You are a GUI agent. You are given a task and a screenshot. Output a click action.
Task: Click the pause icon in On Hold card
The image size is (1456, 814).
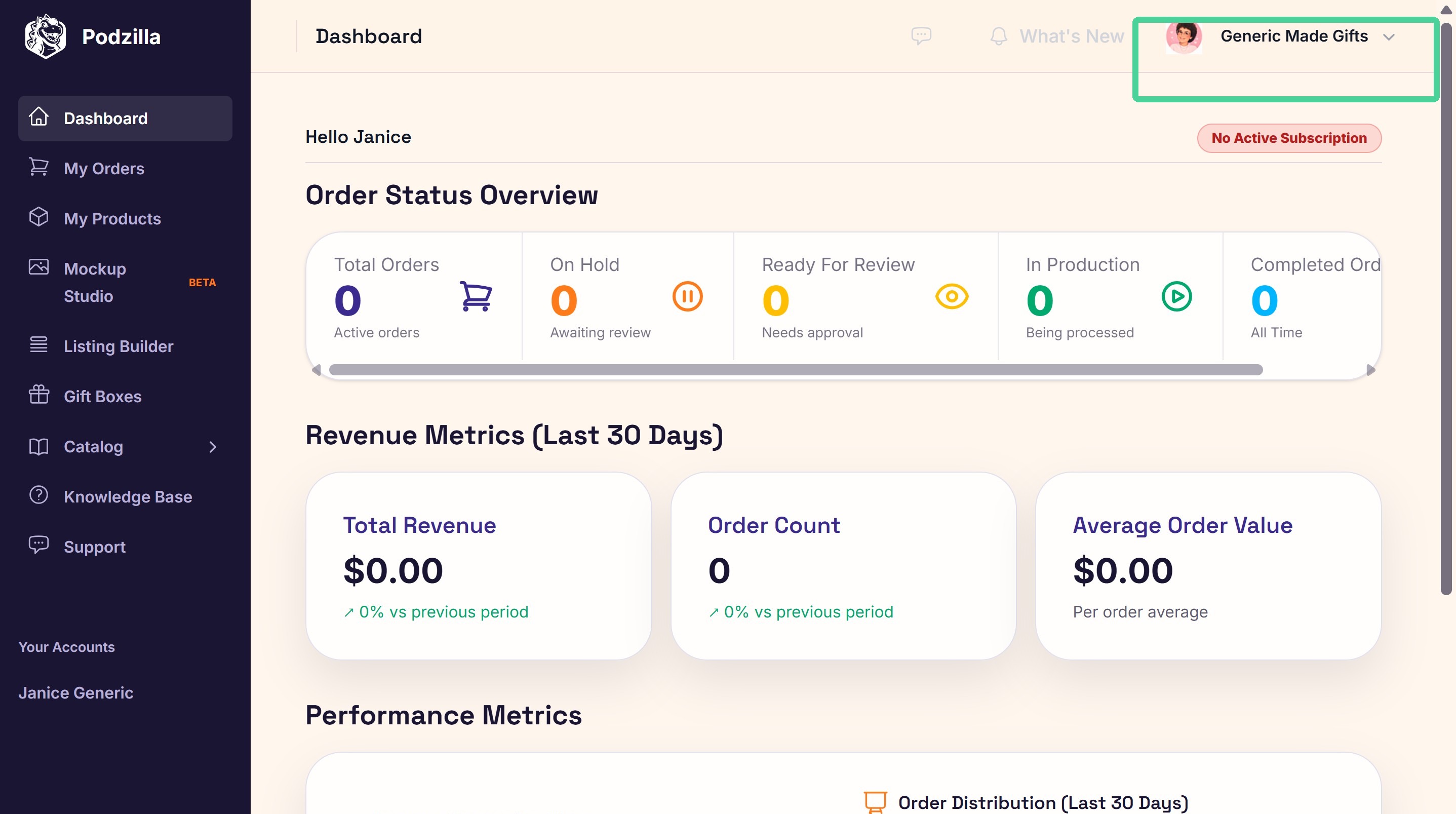687,296
